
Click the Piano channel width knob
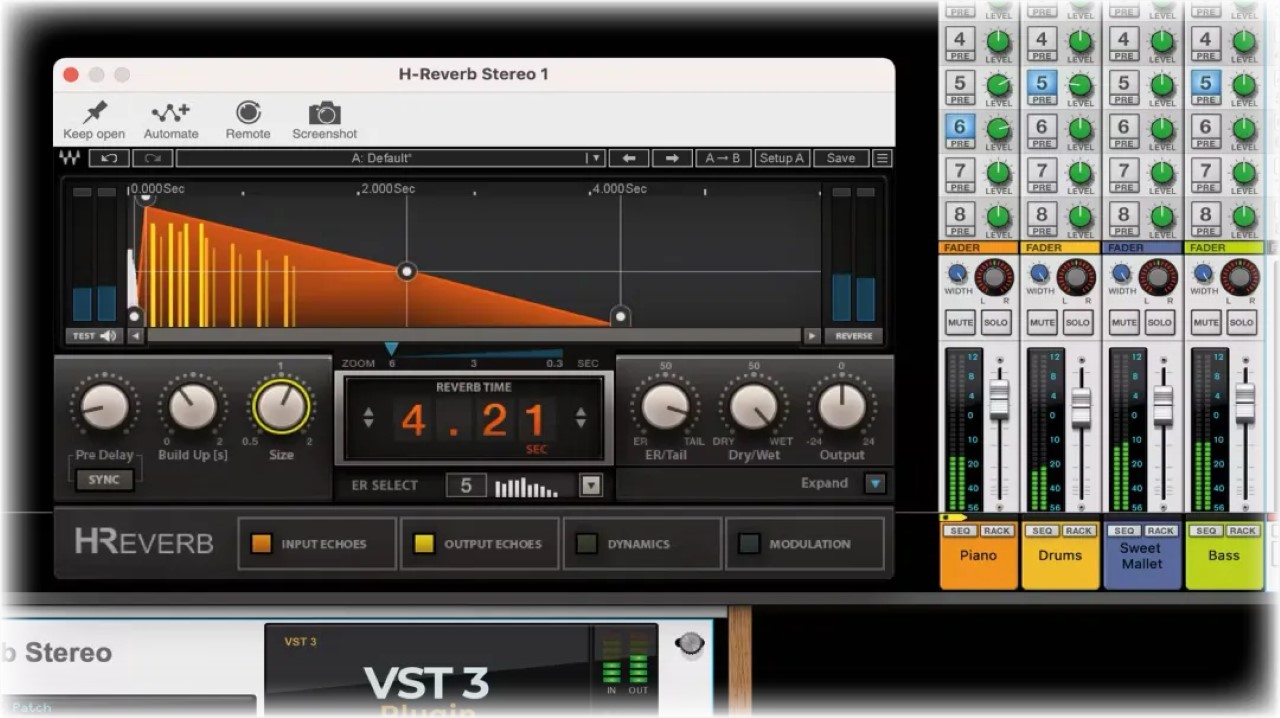(958, 273)
